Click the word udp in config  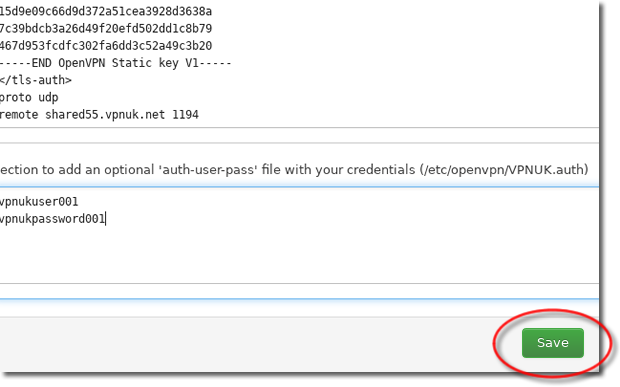(48, 98)
